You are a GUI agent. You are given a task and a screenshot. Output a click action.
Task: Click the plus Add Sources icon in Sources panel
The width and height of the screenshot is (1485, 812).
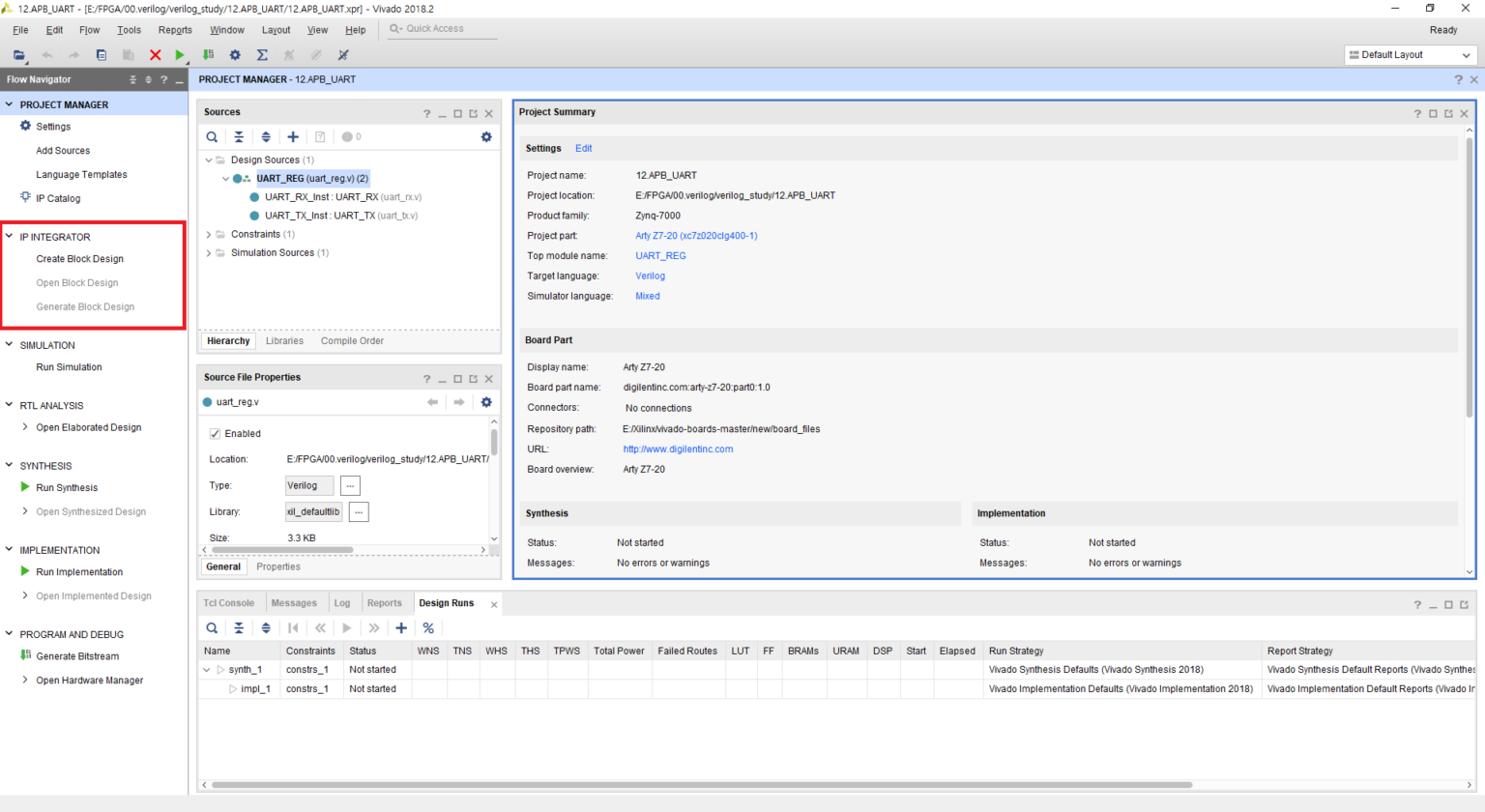pos(293,137)
